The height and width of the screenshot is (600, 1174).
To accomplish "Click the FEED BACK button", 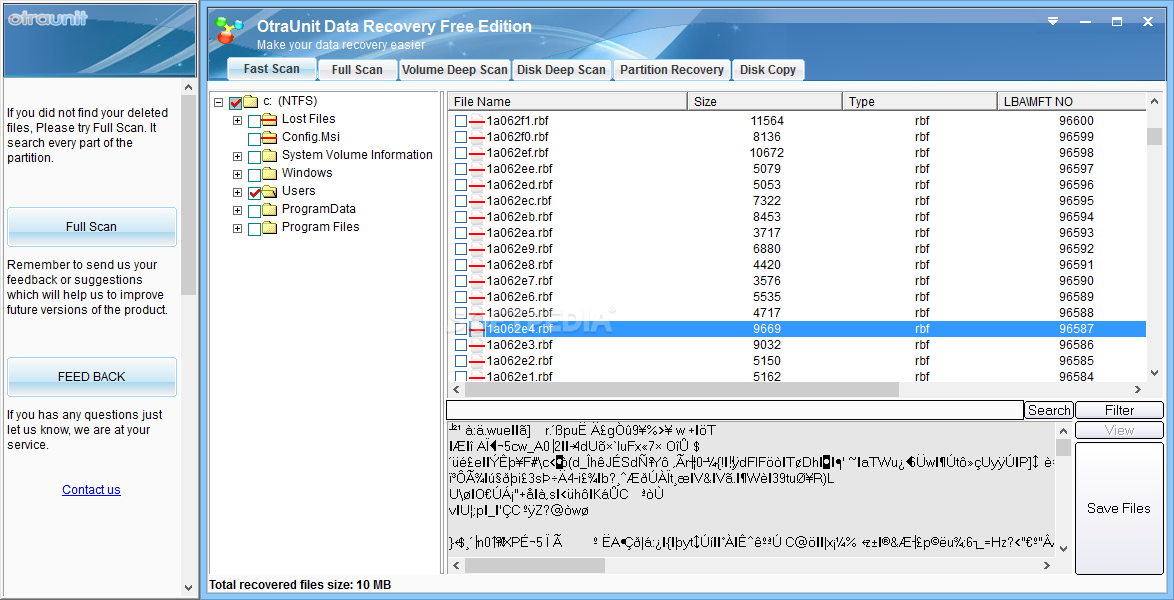I will pos(91,376).
